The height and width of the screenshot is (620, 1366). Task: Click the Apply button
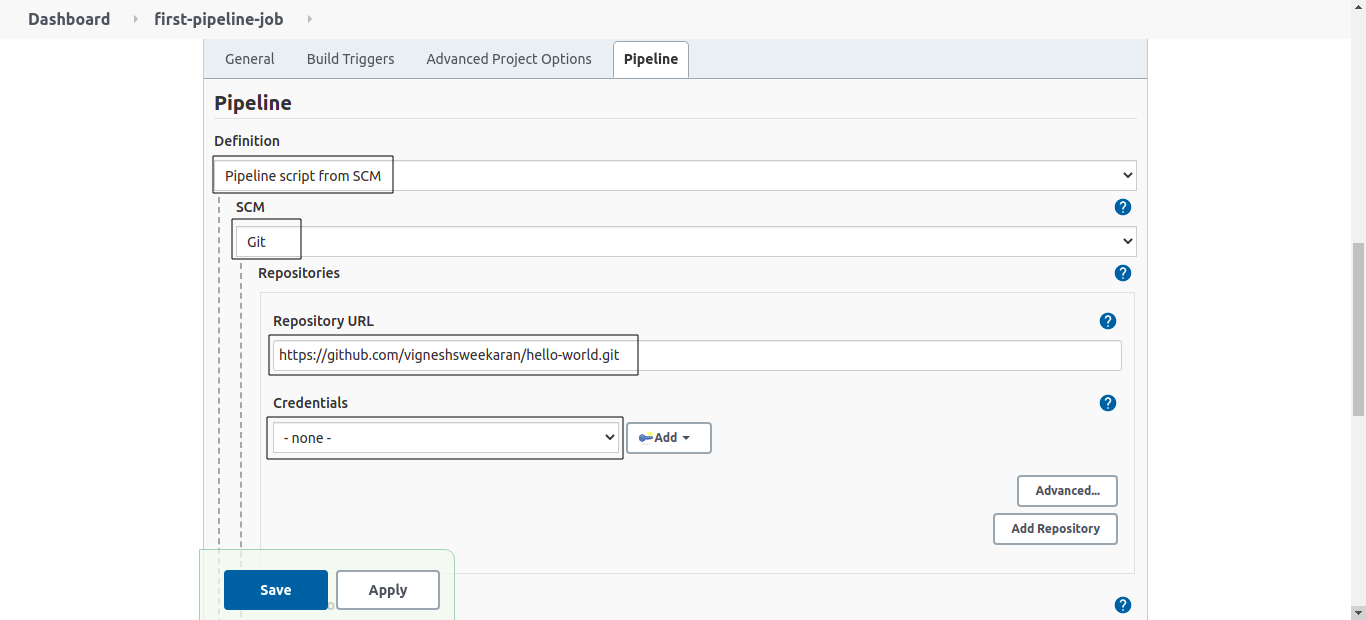click(388, 590)
